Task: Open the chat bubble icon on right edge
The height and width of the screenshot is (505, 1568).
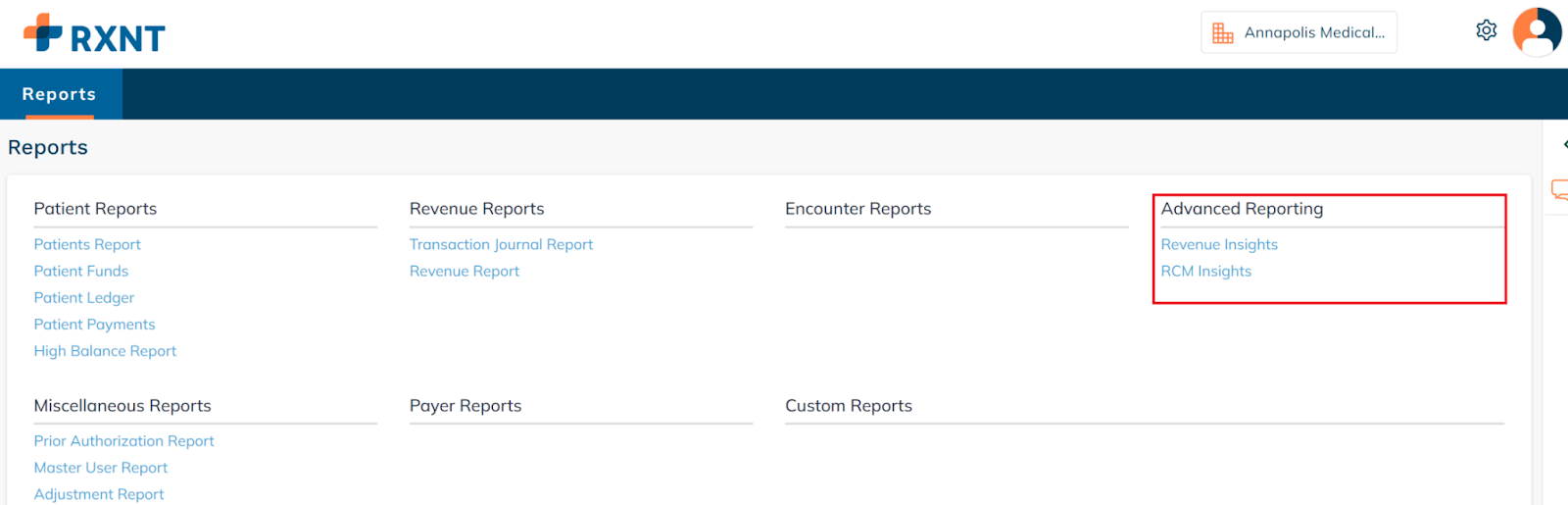Action: (1559, 189)
